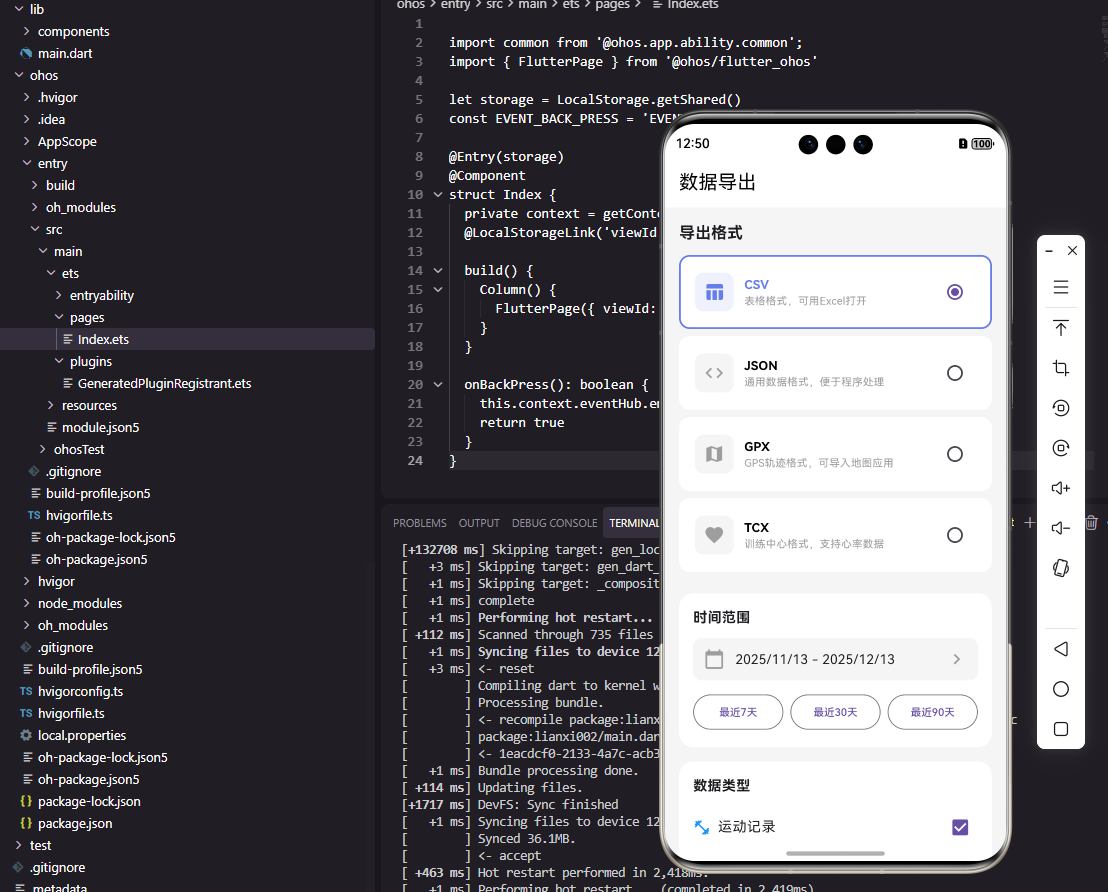Open the emulator toolbar hamburger menu
Screen dimensions: 1108x892
click(x=1061, y=287)
